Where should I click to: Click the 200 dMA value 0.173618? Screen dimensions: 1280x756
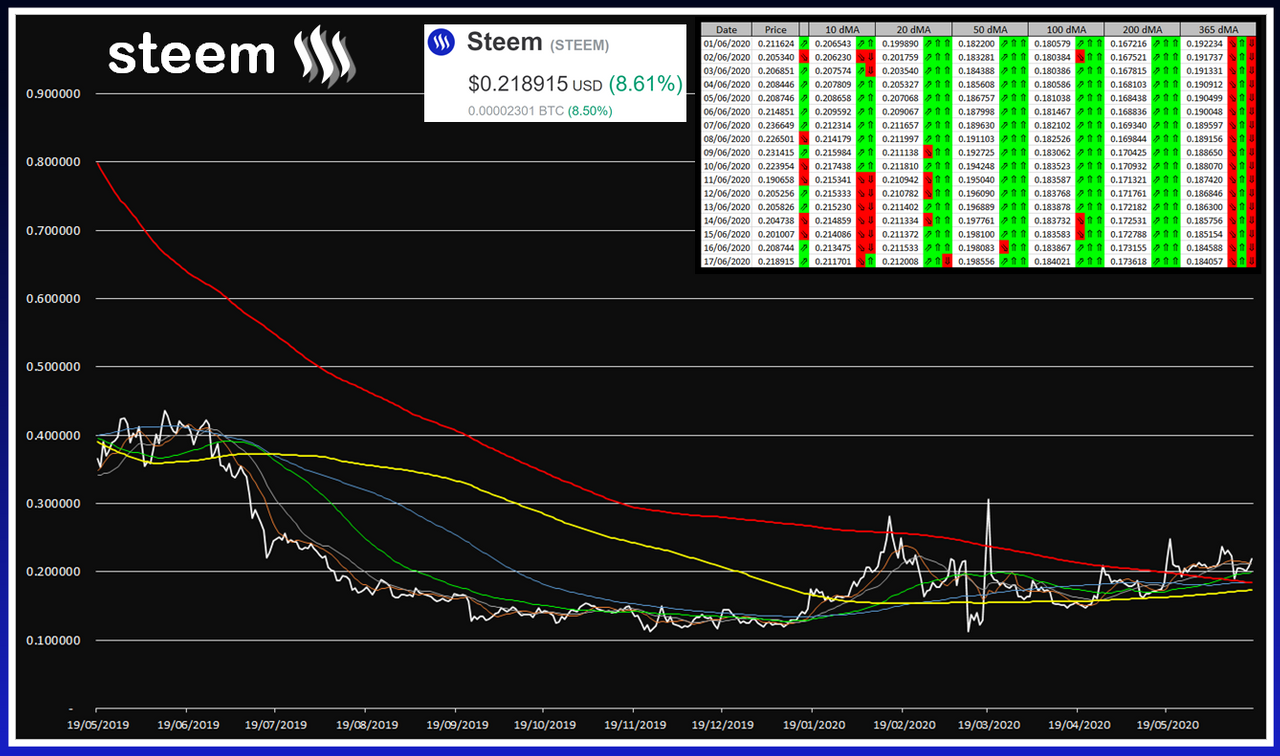click(x=1128, y=262)
